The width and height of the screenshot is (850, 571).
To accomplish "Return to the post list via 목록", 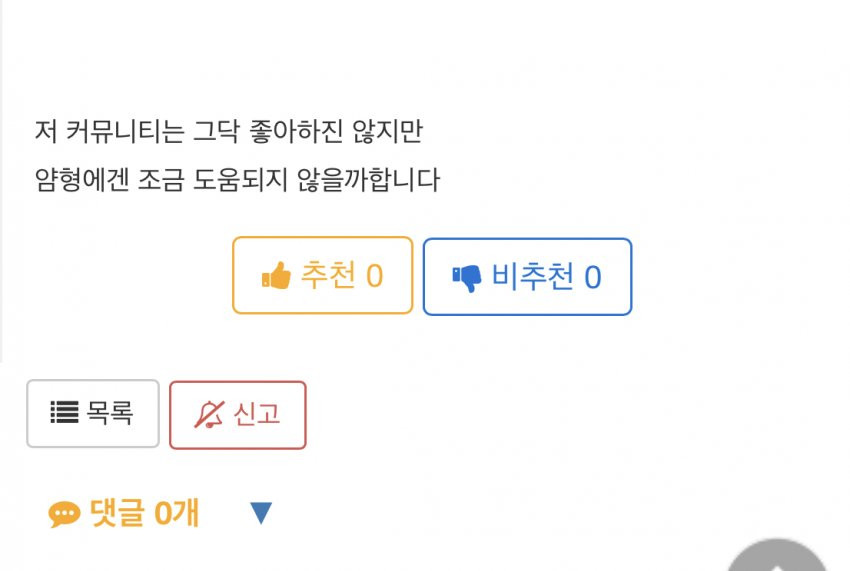I will (x=93, y=413).
